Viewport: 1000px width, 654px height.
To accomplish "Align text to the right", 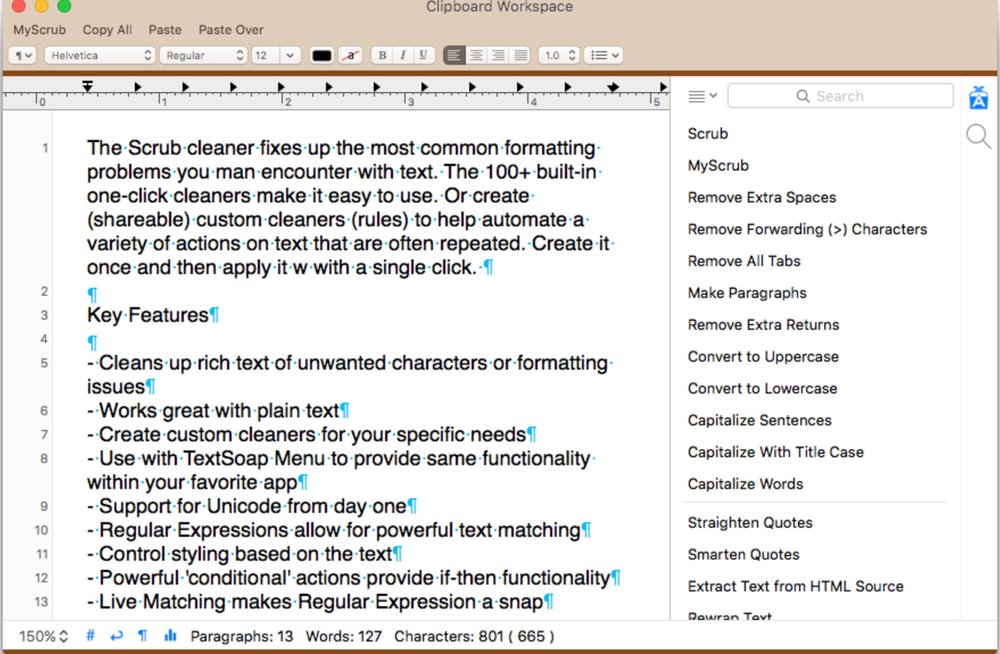I will tap(498, 56).
